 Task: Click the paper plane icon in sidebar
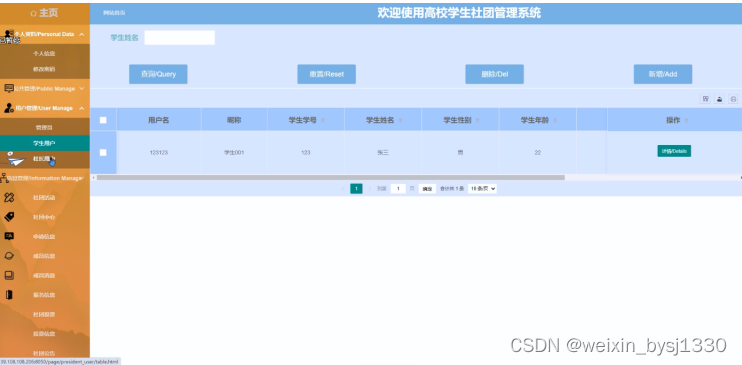coord(16,161)
